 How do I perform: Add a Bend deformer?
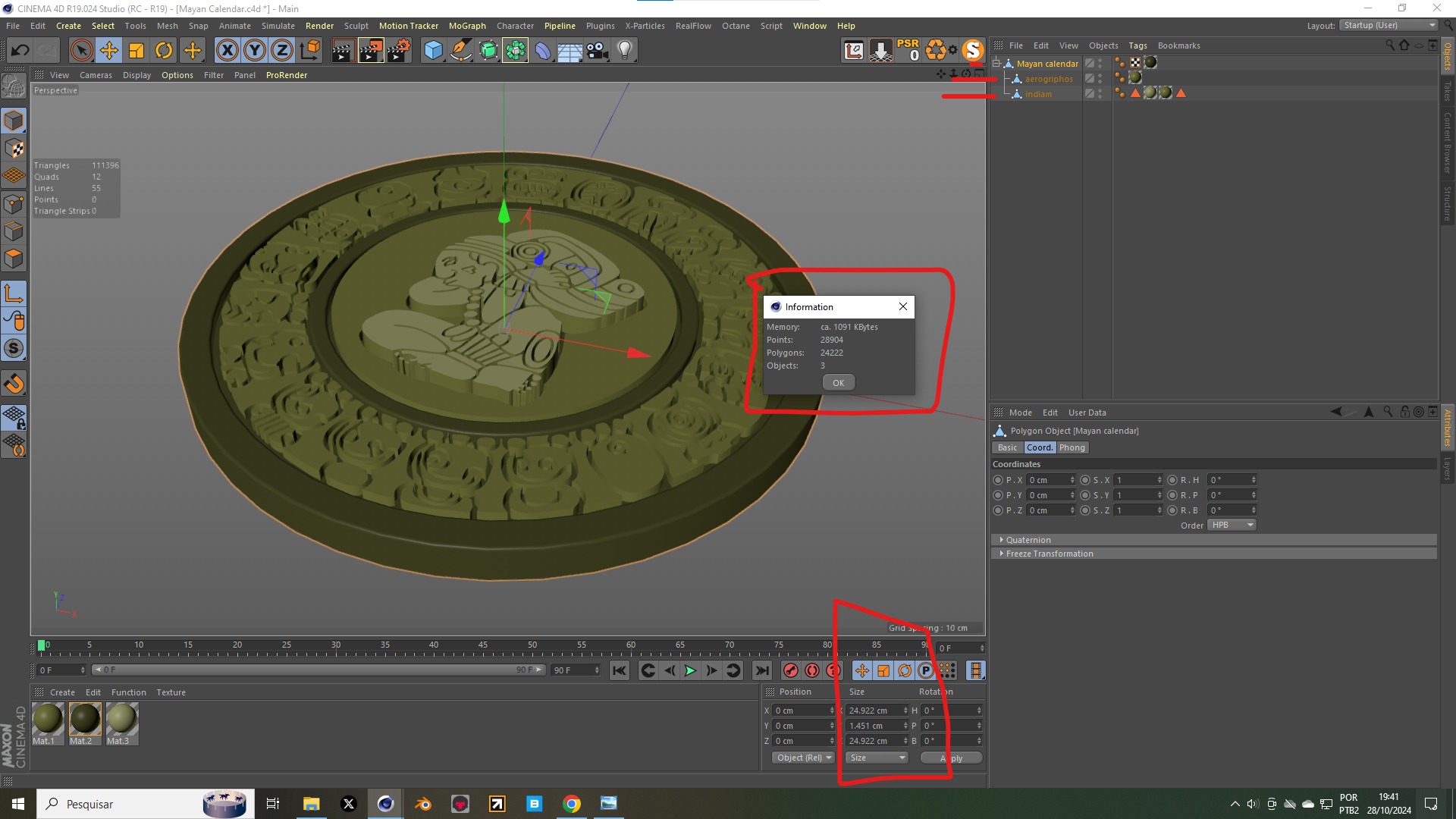tap(543, 51)
